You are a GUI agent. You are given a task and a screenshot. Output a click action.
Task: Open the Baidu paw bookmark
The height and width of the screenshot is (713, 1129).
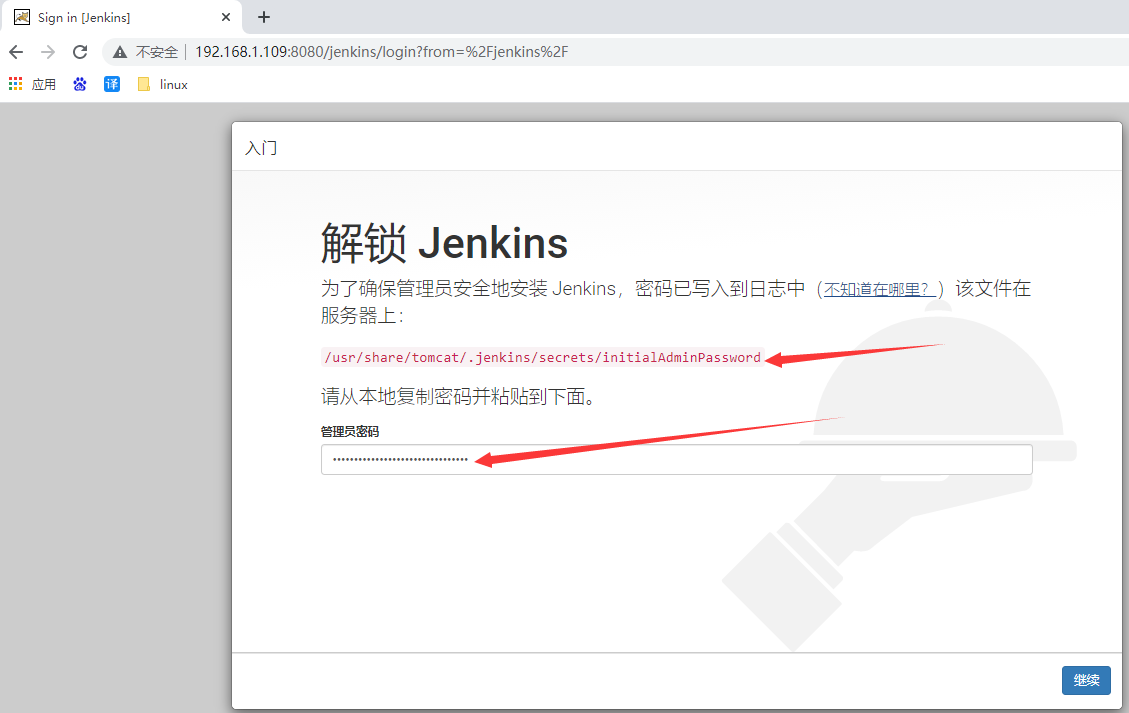click(80, 85)
